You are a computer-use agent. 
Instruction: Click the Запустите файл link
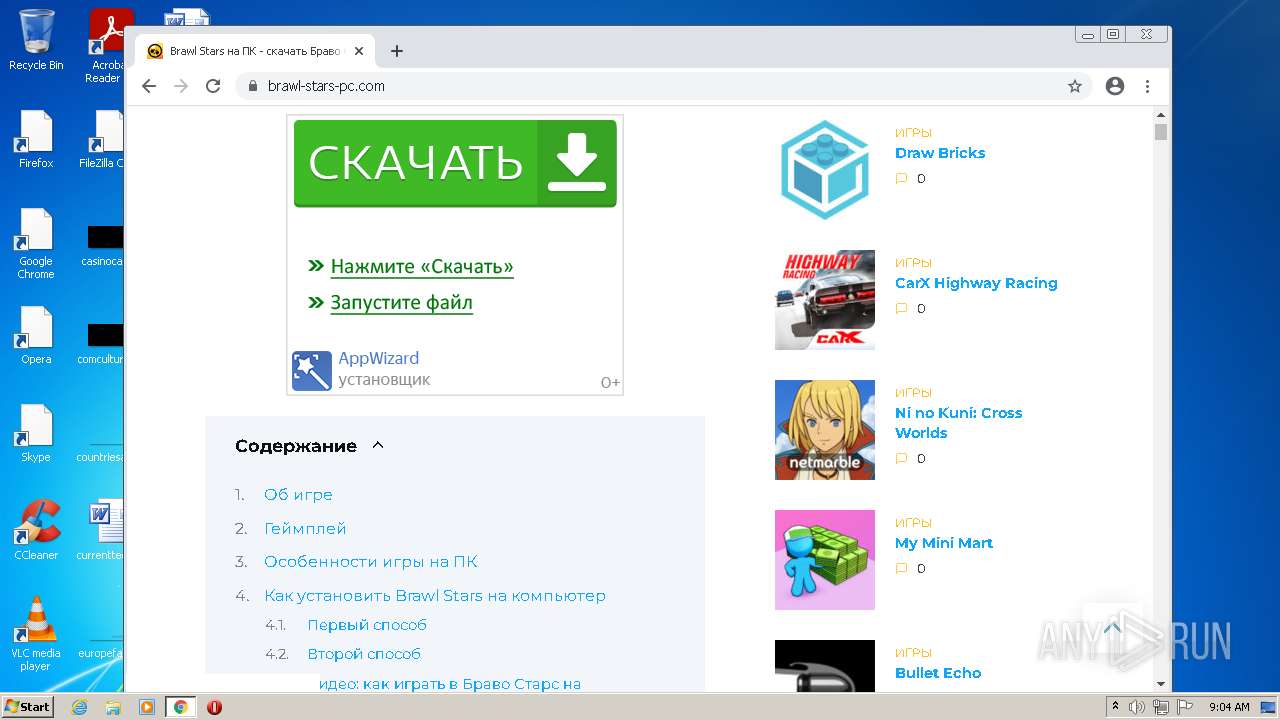tap(402, 302)
